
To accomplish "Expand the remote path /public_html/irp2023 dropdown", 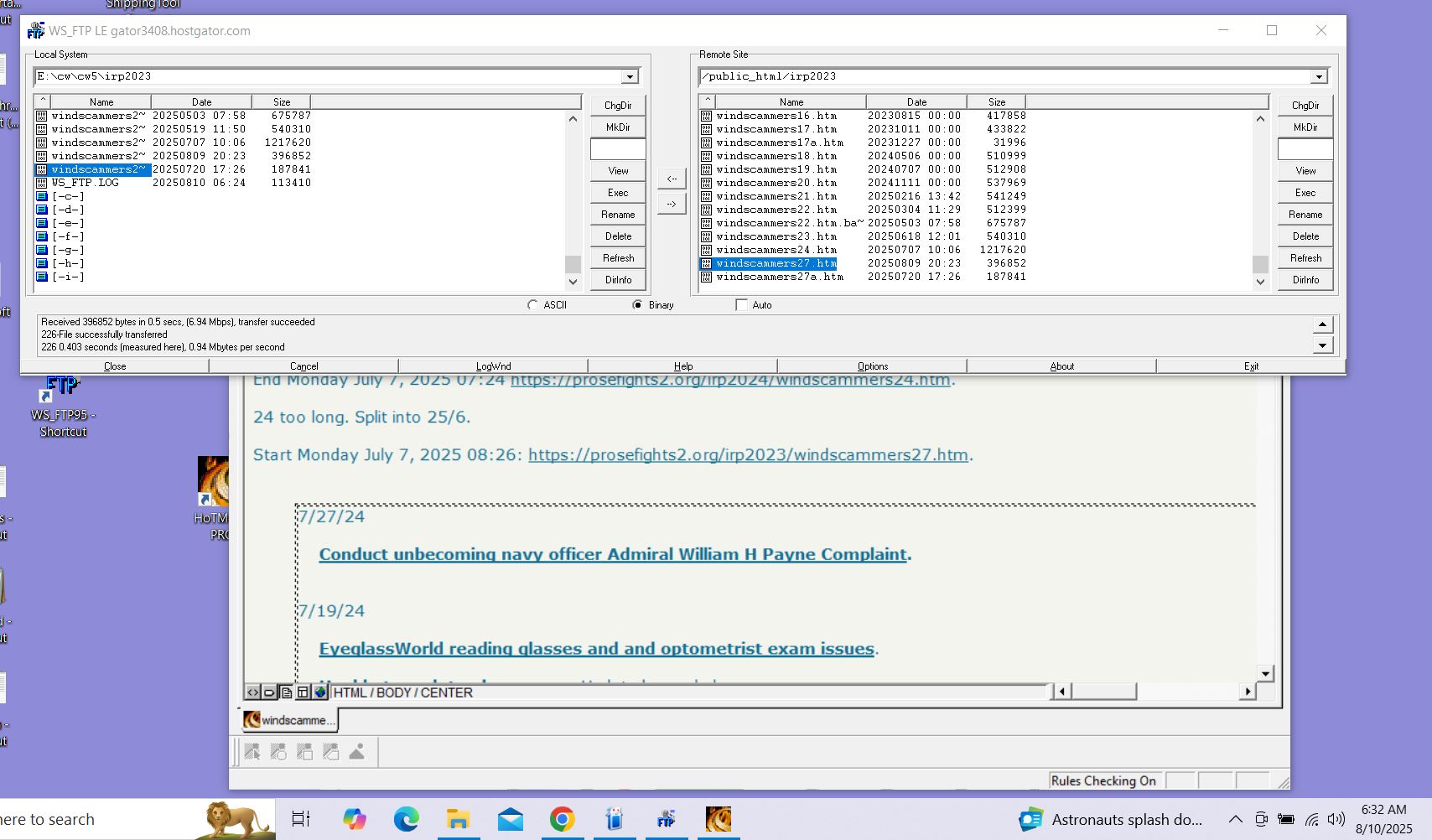I will coord(1319,77).
